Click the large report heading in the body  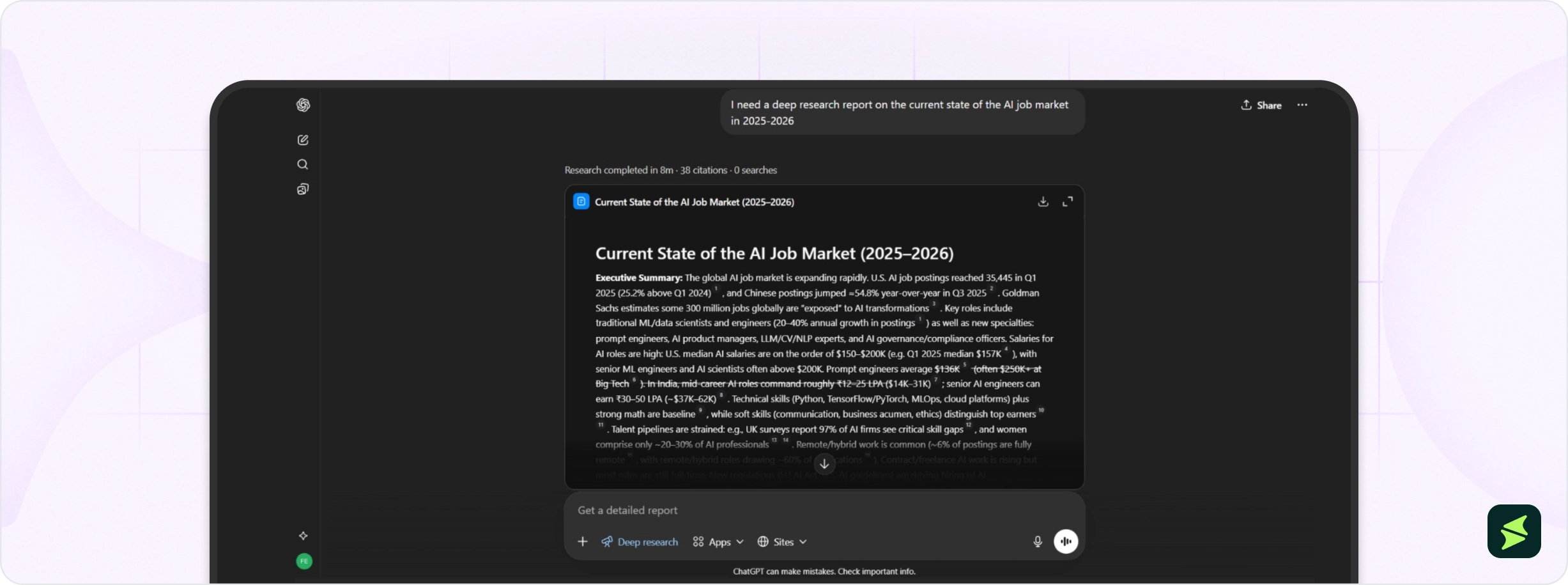click(774, 254)
